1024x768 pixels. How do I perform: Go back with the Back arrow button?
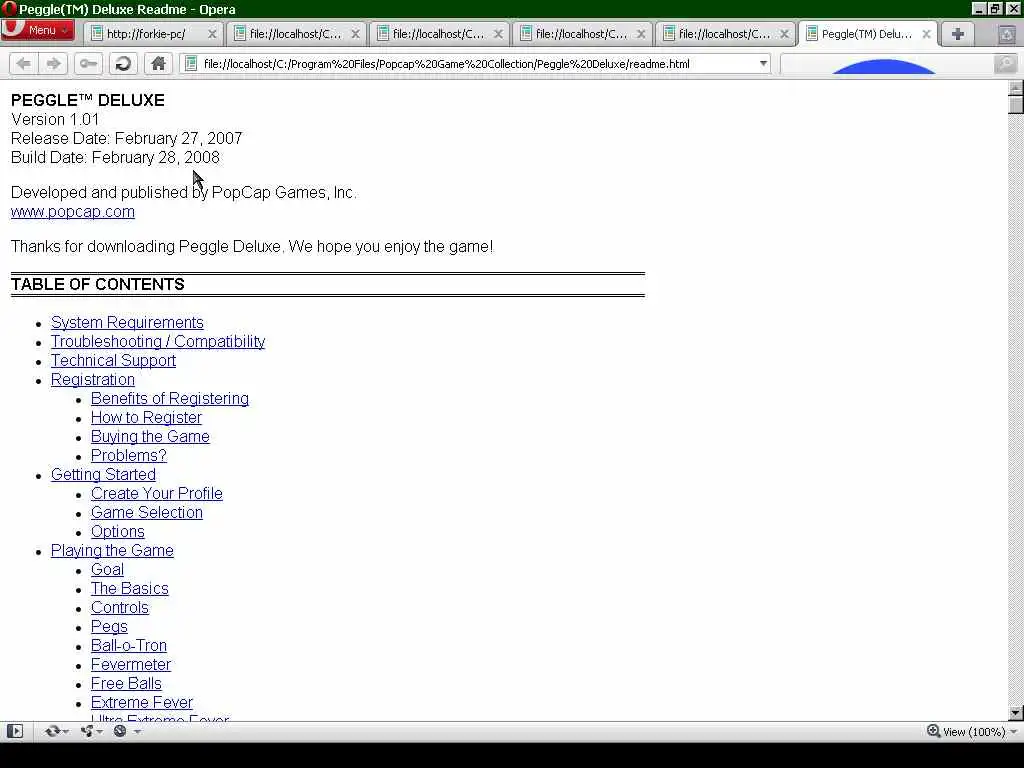tap(24, 63)
